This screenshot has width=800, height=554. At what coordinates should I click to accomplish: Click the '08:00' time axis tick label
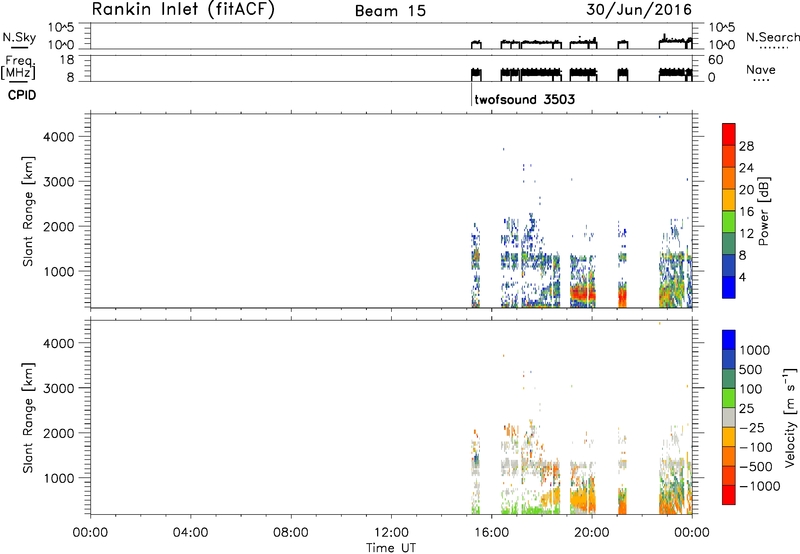click(291, 533)
